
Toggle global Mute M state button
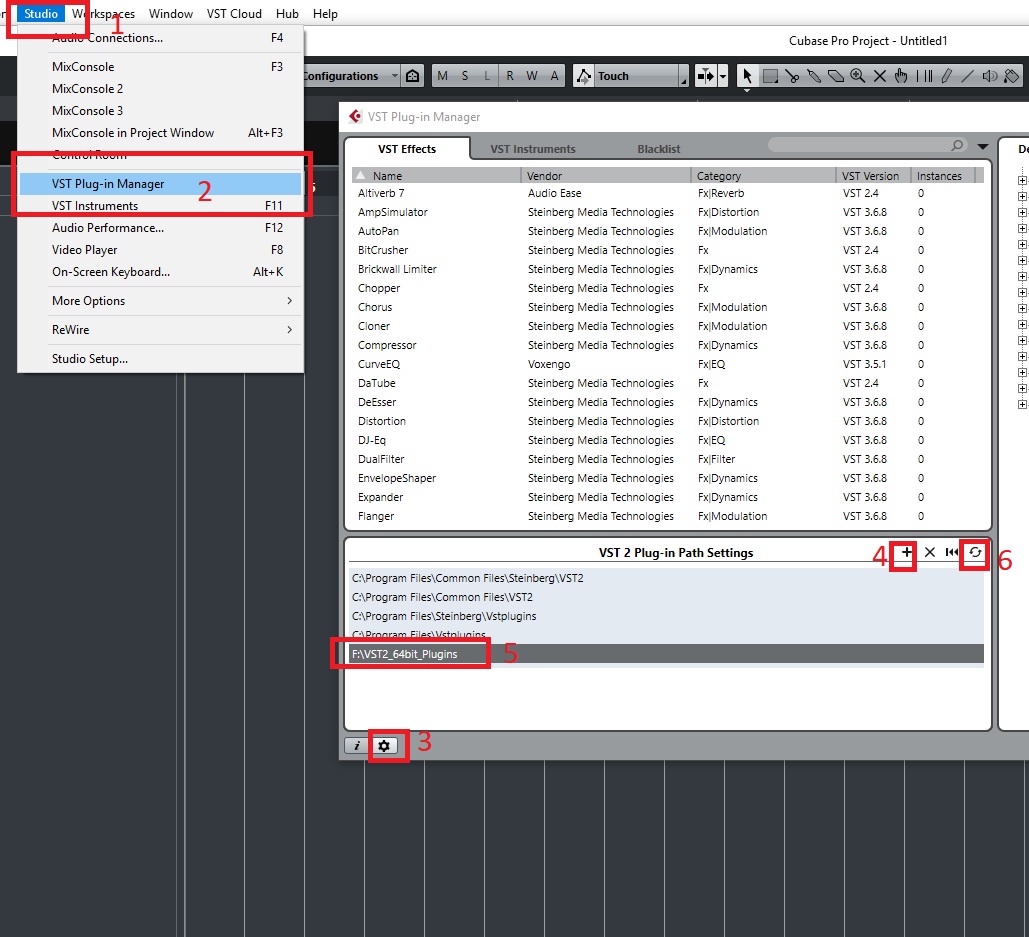442,76
